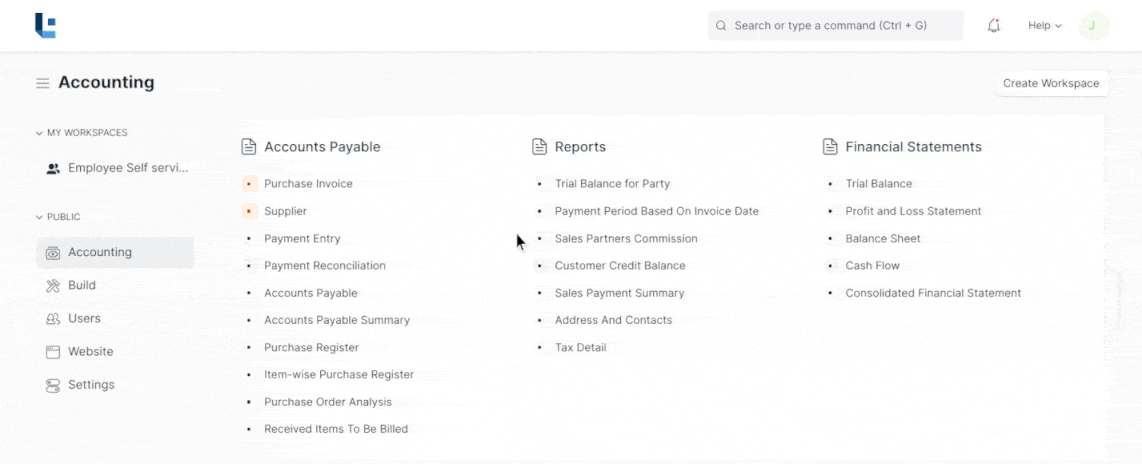Image resolution: width=1142 pixels, height=464 pixels.
Task: Open the Cash Flow statement
Action: pos(872,266)
